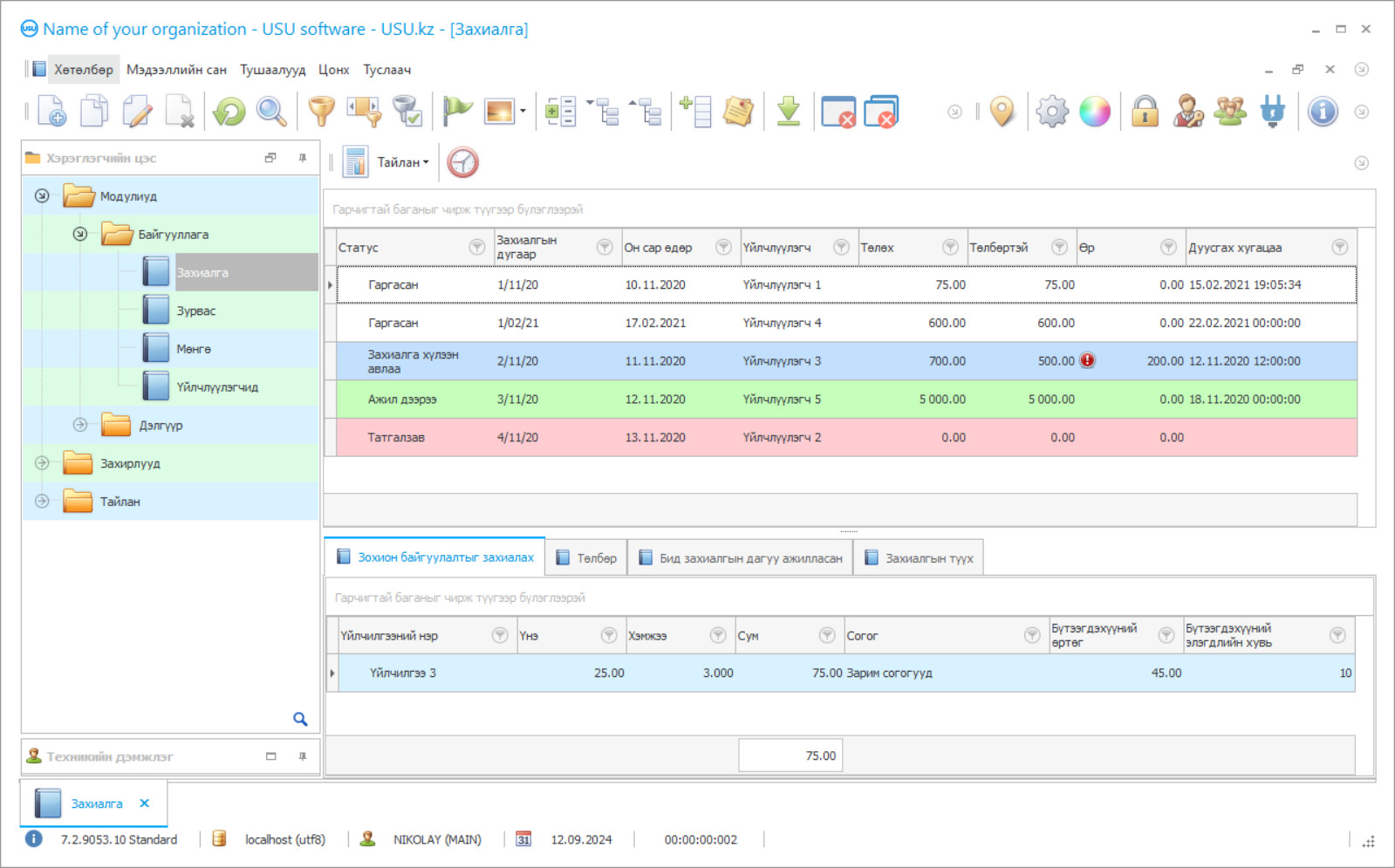
Task: Click the green download export arrow icon
Action: coord(789,112)
